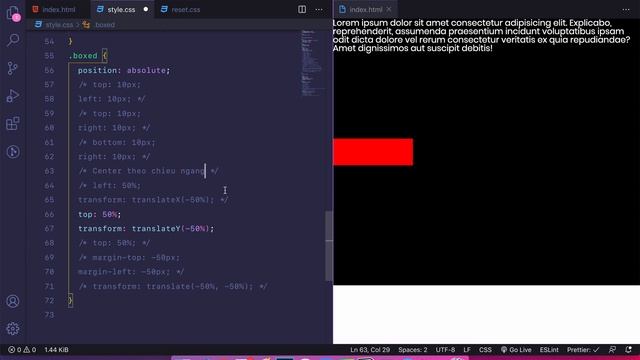Open feedback icon in status bar

point(612,350)
